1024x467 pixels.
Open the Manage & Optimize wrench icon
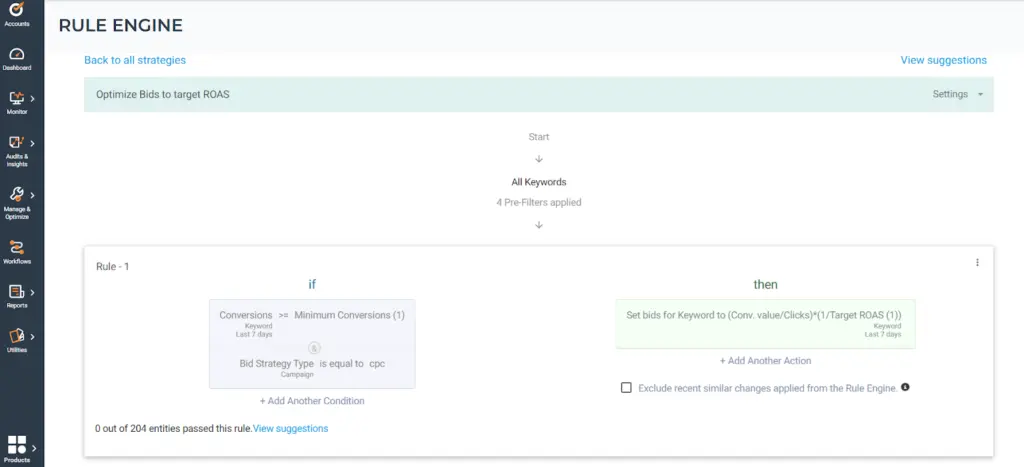pos(16,195)
